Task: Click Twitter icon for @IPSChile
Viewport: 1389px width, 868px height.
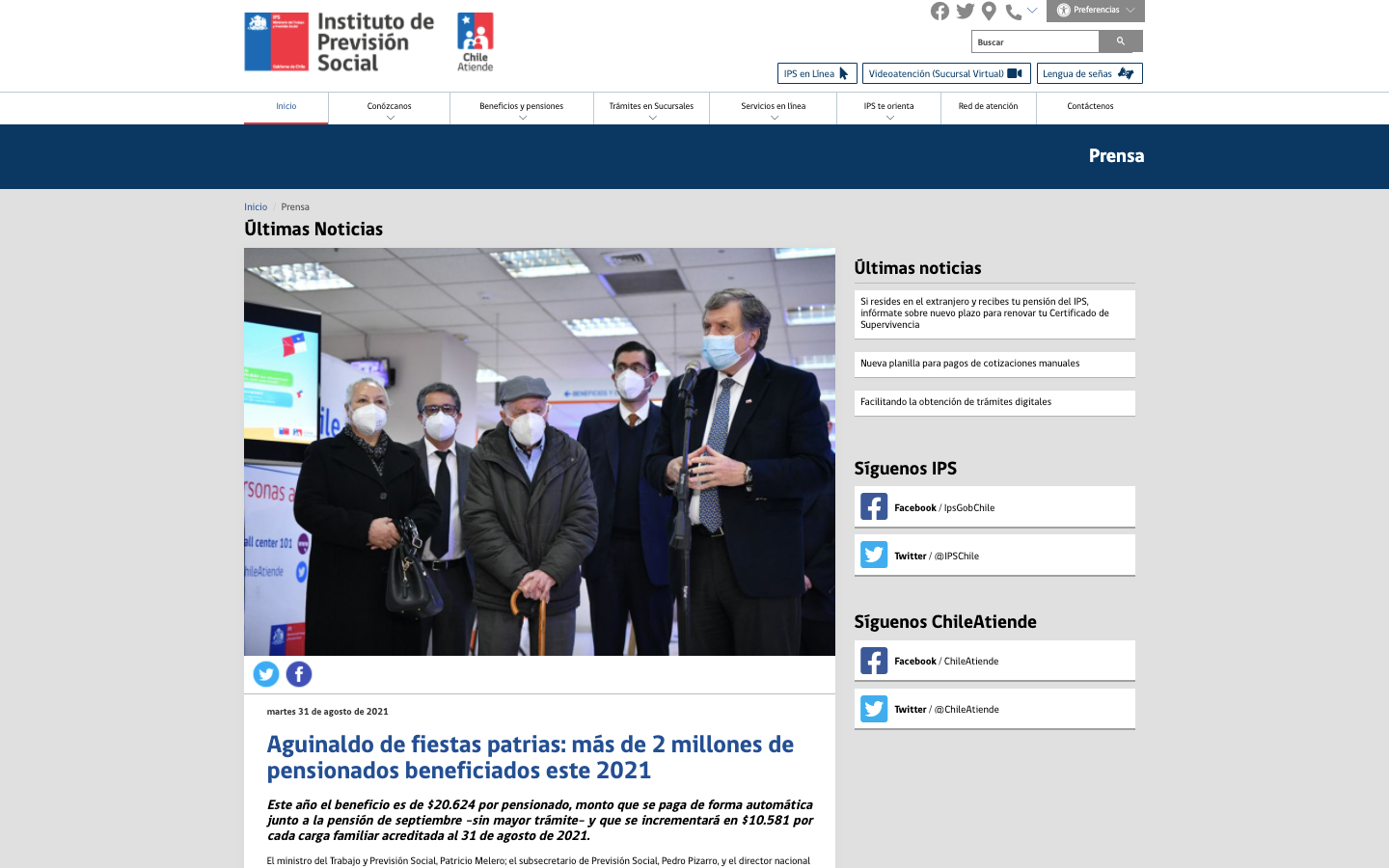Action: (874, 556)
